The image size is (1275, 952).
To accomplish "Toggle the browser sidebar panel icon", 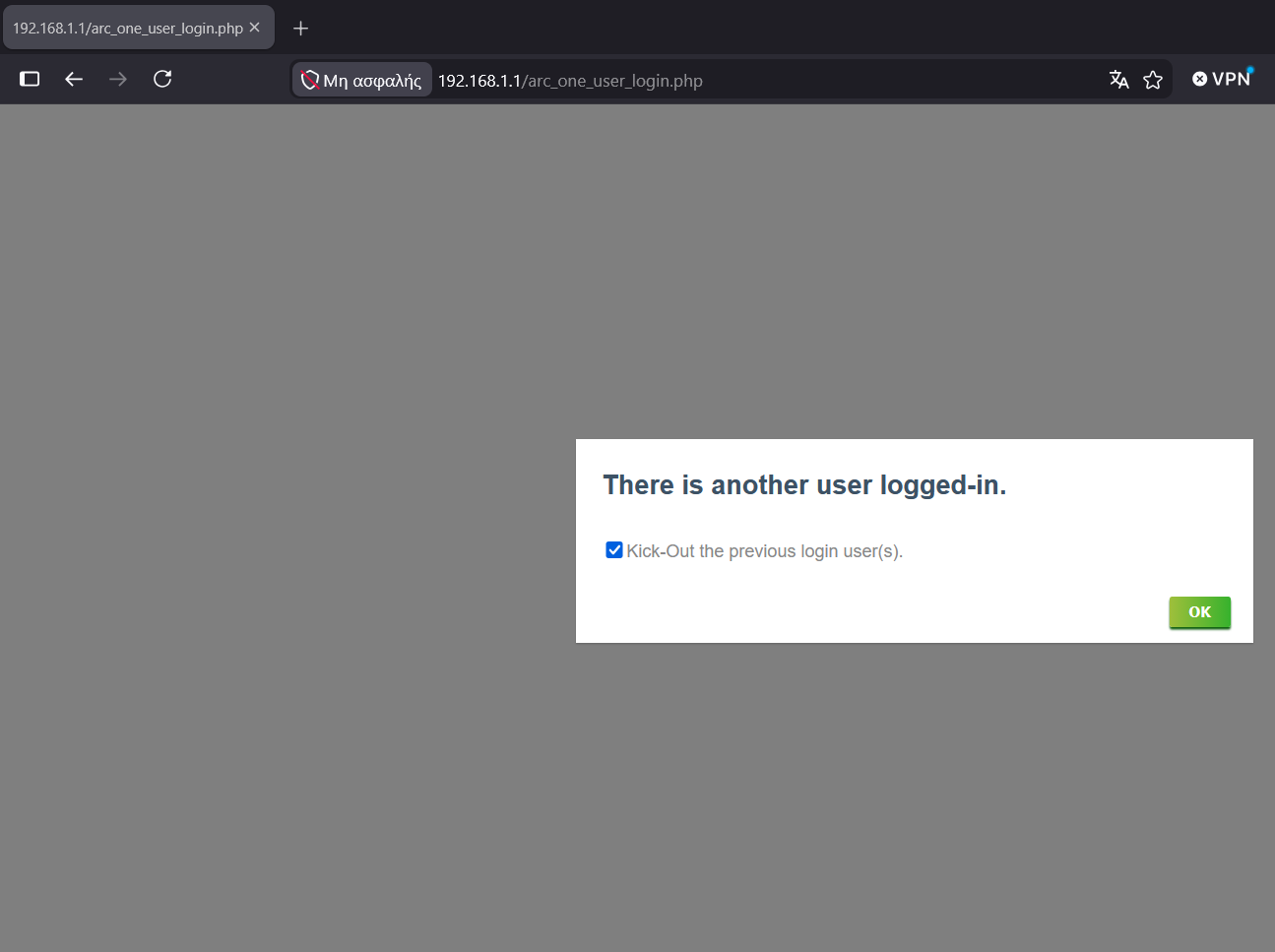I will pyautogui.click(x=30, y=79).
